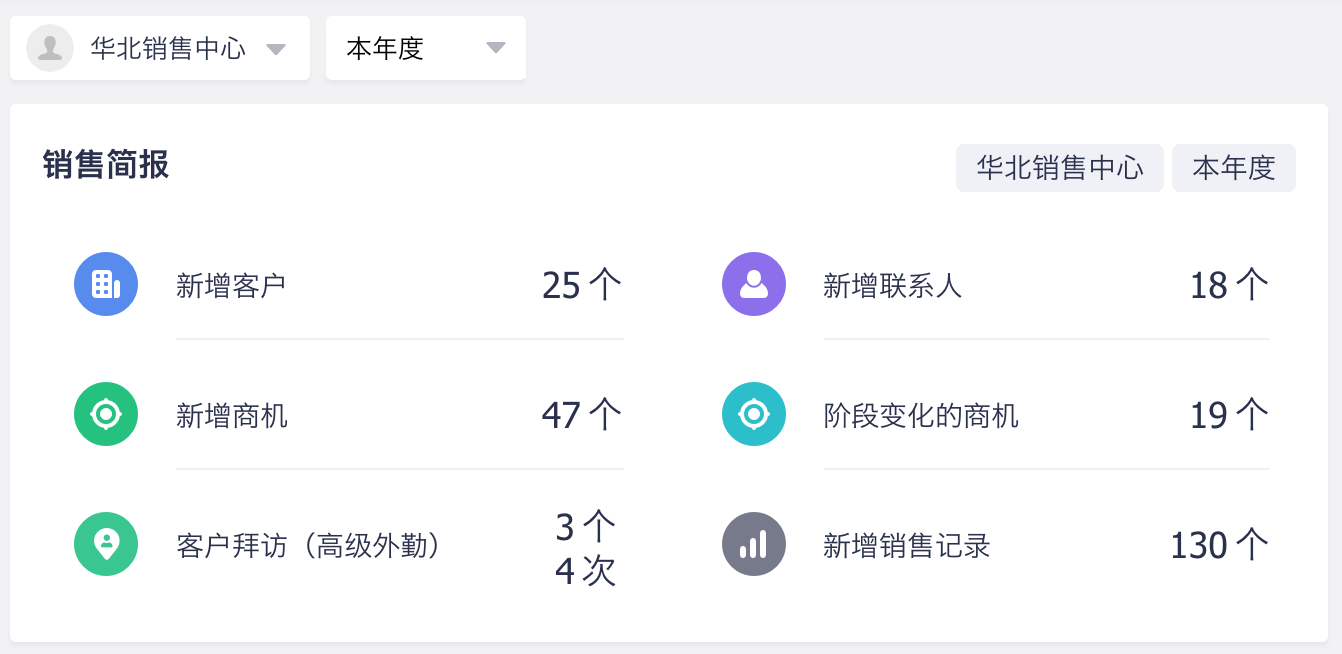Viewport: 1342px width, 654px height.
Task: Click the gray user avatar icon
Action: coord(50,48)
